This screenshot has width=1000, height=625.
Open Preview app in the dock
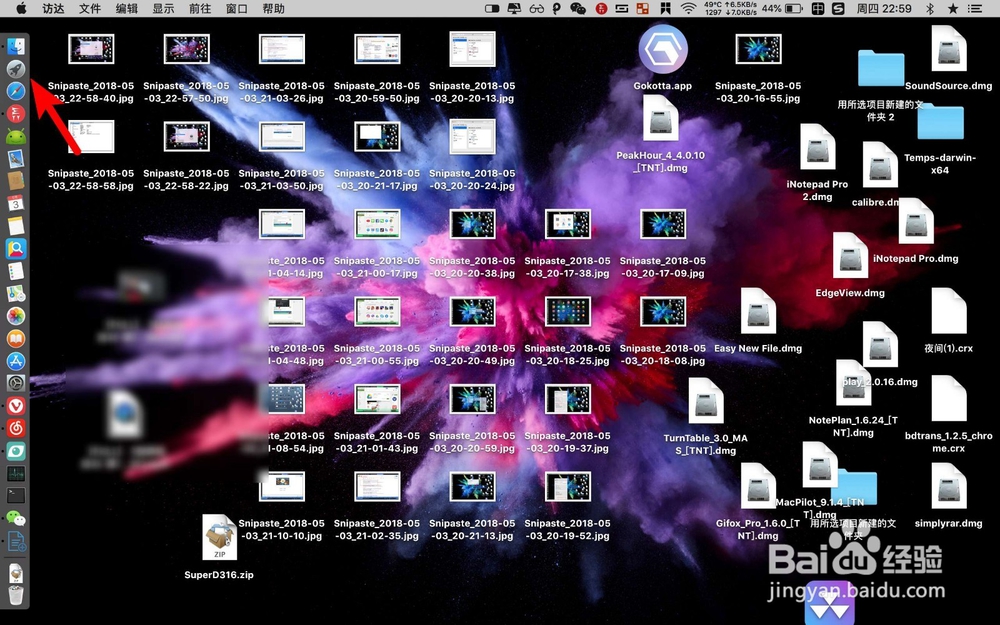pos(16,159)
